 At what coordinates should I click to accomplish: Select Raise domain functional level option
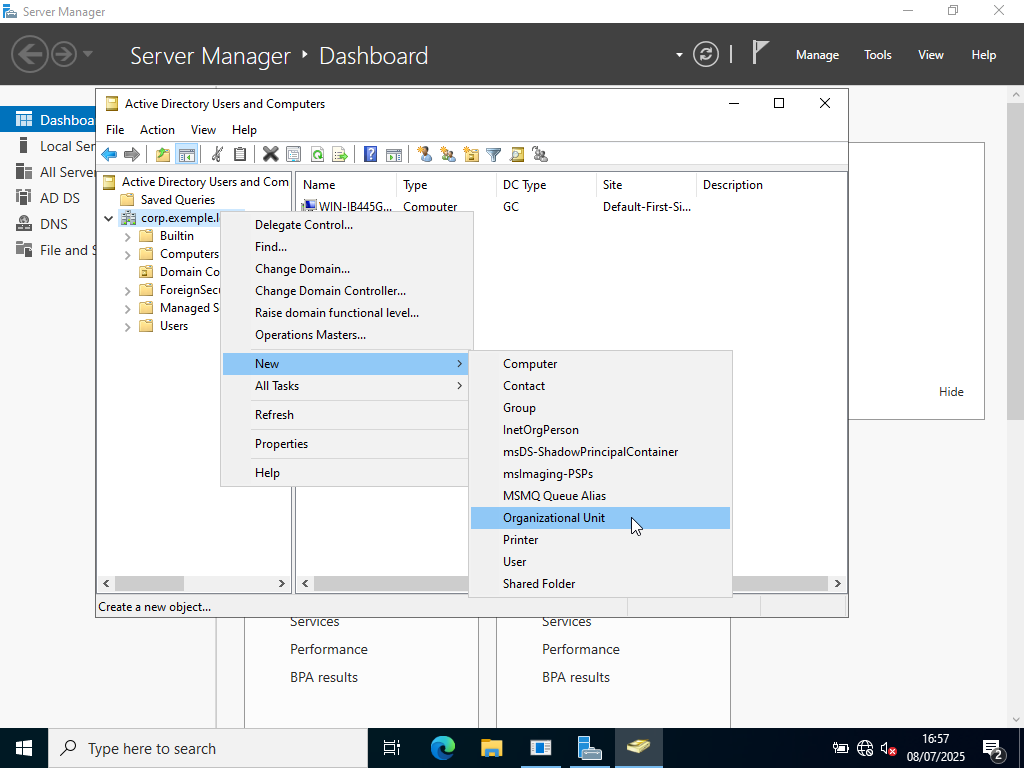(345, 313)
